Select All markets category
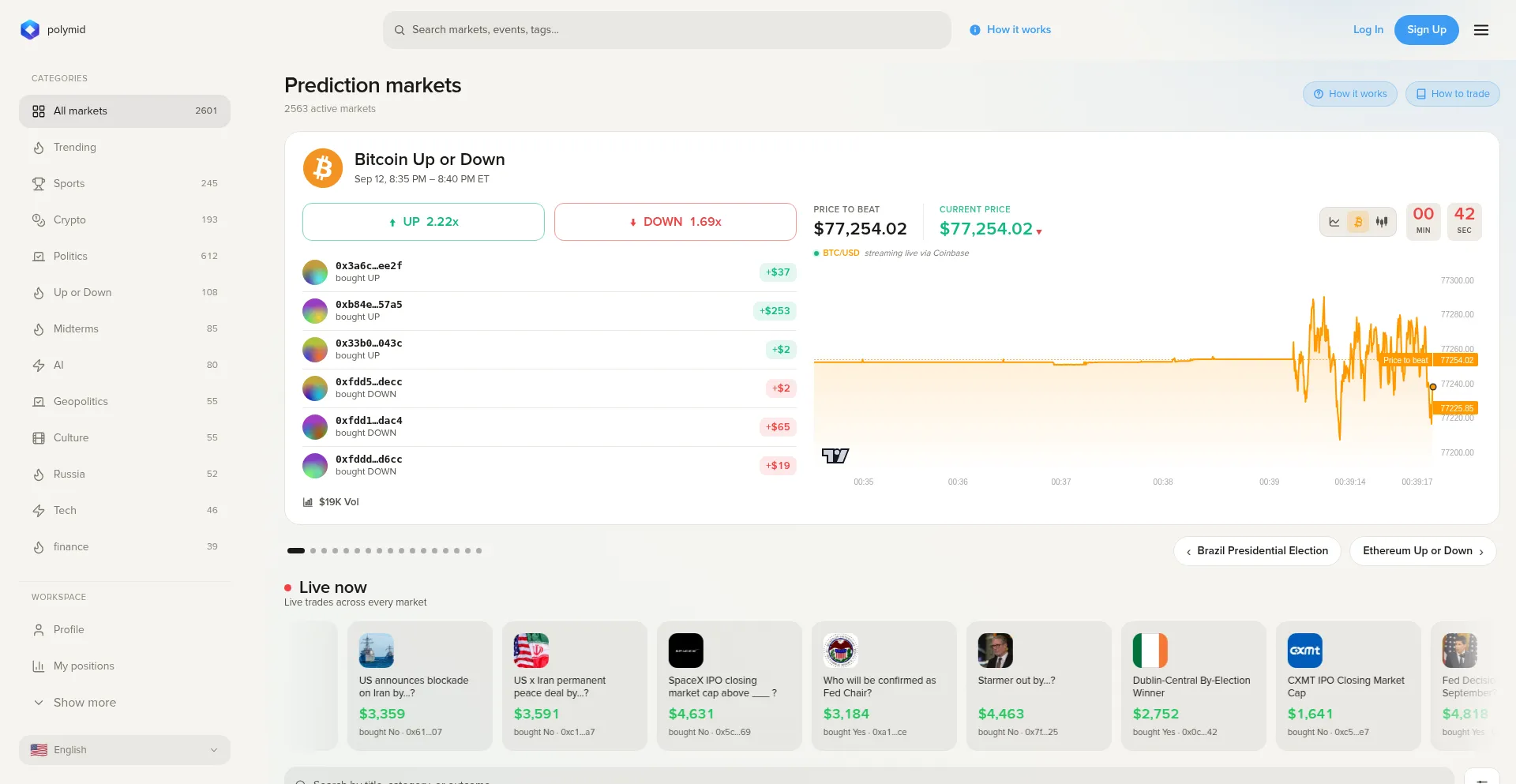The image size is (1516, 784). tap(125, 111)
